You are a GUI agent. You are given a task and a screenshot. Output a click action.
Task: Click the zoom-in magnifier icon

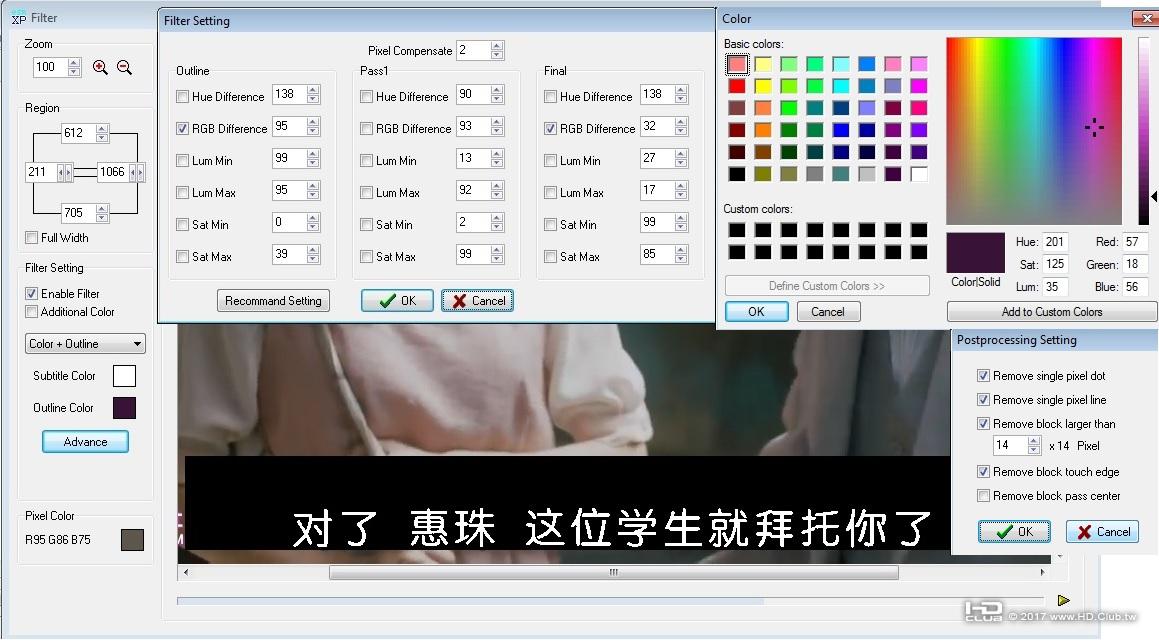[98, 67]
